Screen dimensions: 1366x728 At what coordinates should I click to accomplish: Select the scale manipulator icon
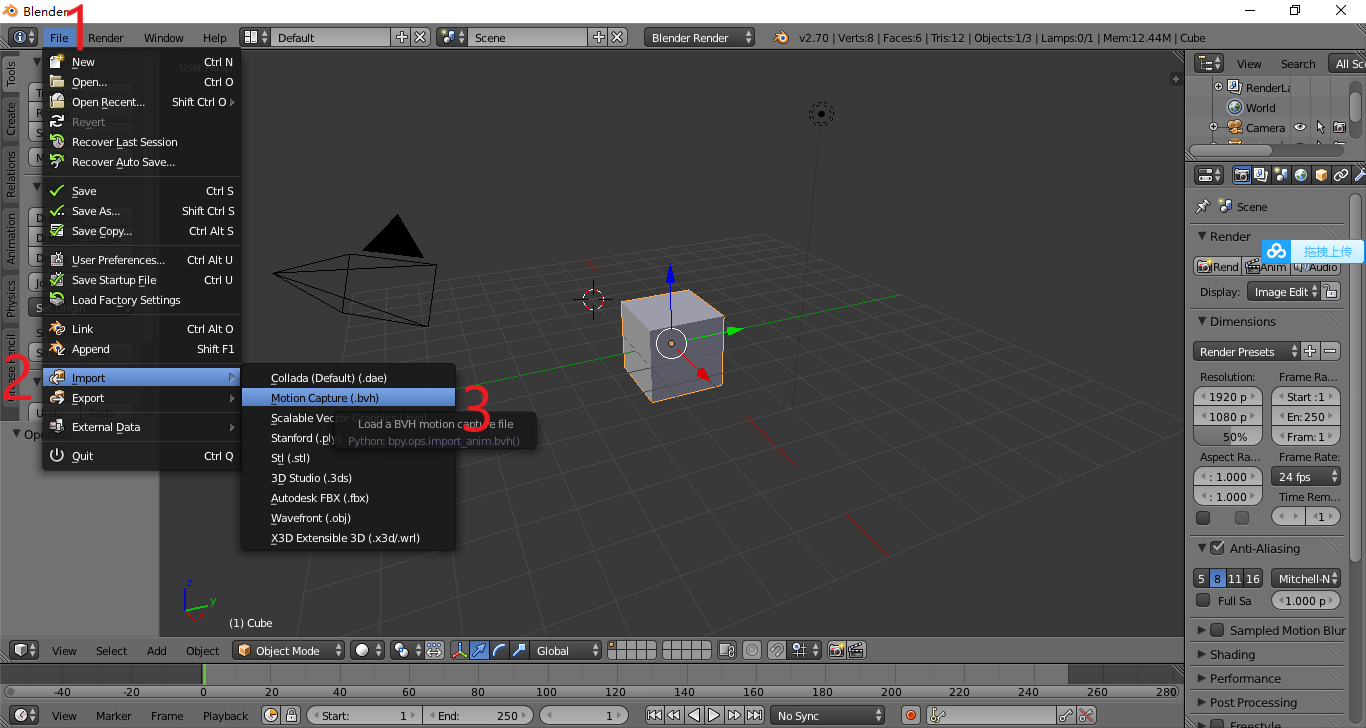point(520,650)
